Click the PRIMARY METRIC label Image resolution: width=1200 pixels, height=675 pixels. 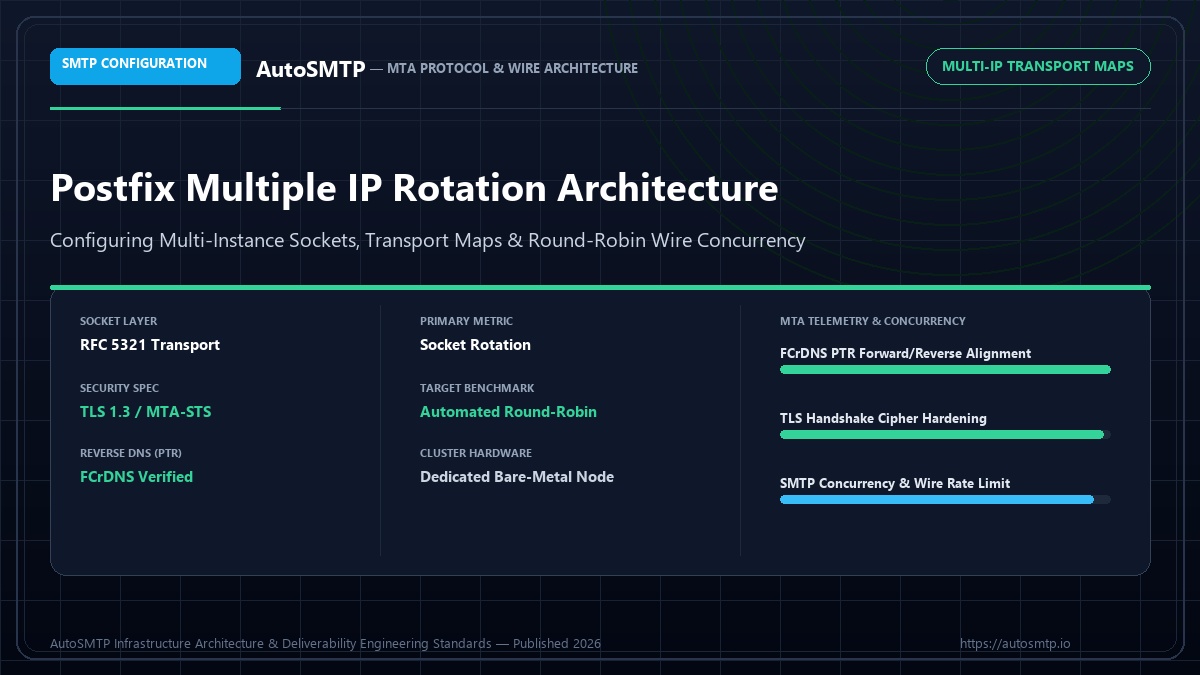466,322
